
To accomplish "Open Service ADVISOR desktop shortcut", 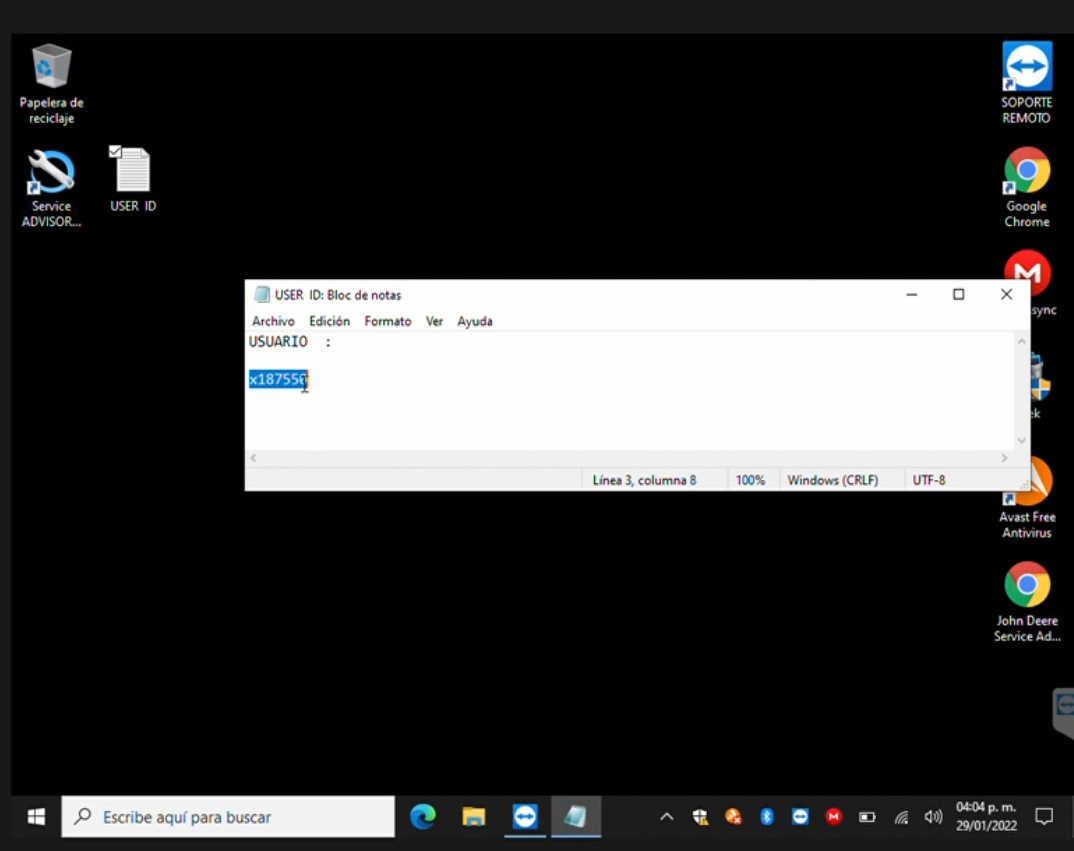I will 51,172.
